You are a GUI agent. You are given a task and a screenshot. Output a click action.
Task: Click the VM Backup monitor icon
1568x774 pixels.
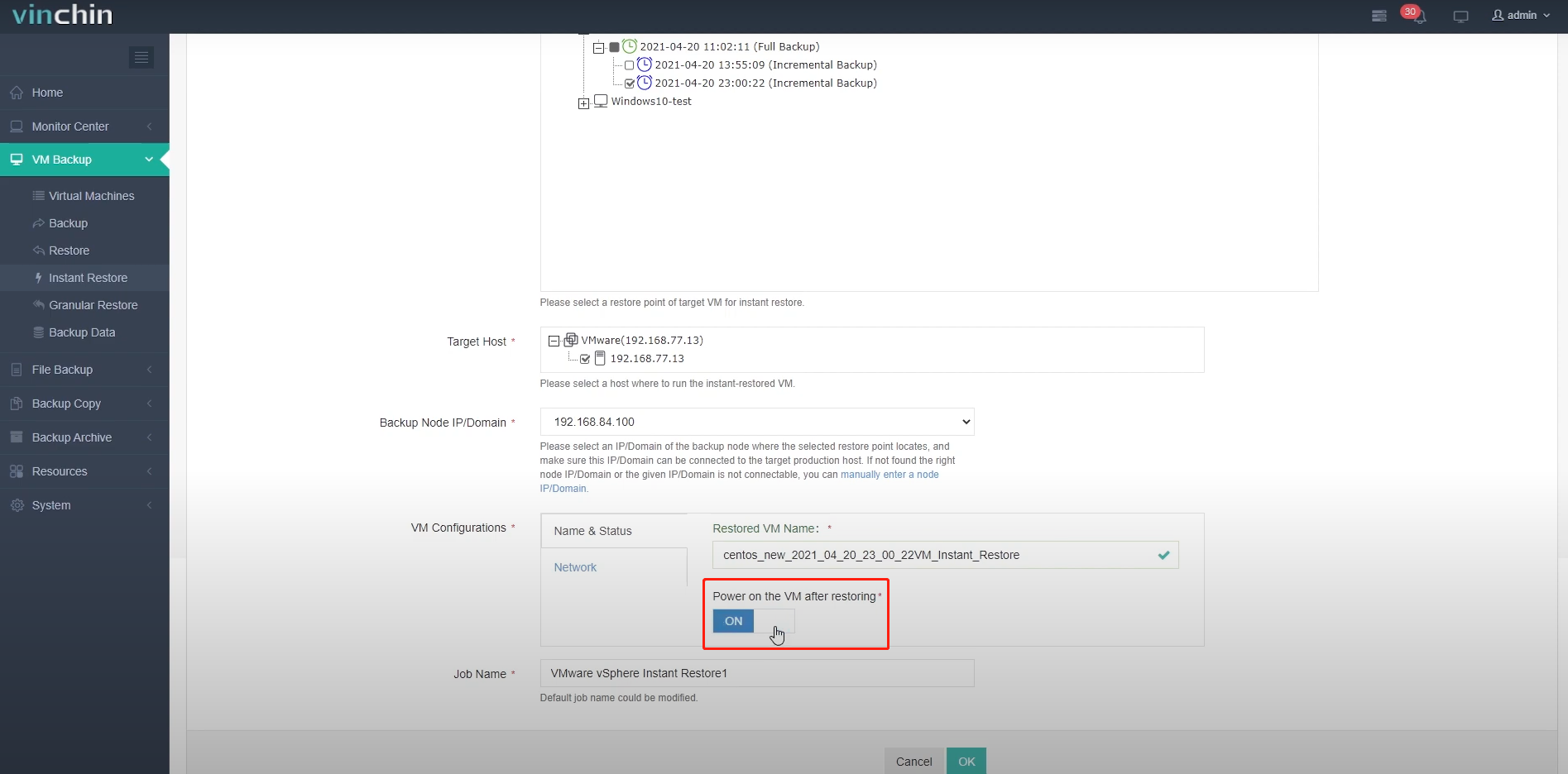17,160
